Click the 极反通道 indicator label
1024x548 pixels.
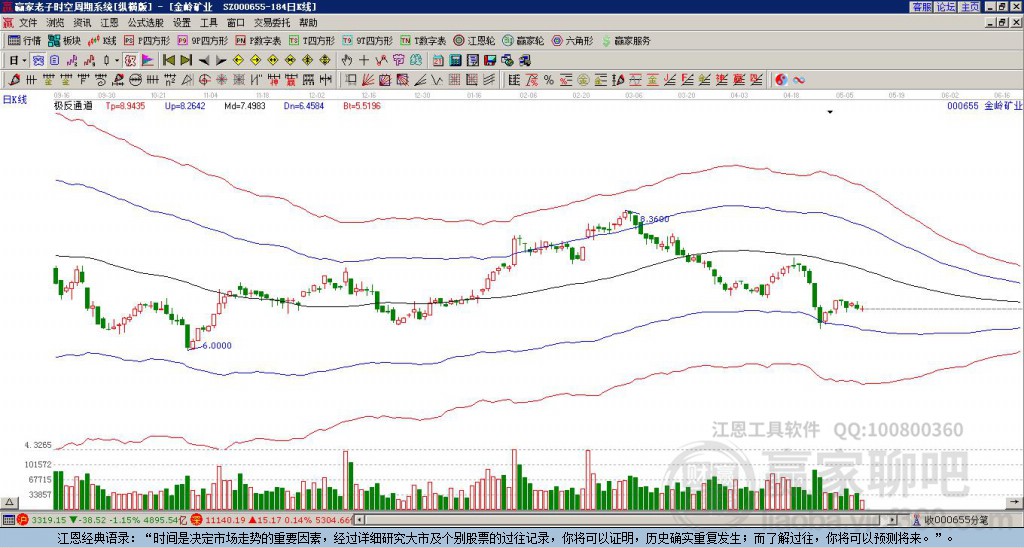pos(73,106)
